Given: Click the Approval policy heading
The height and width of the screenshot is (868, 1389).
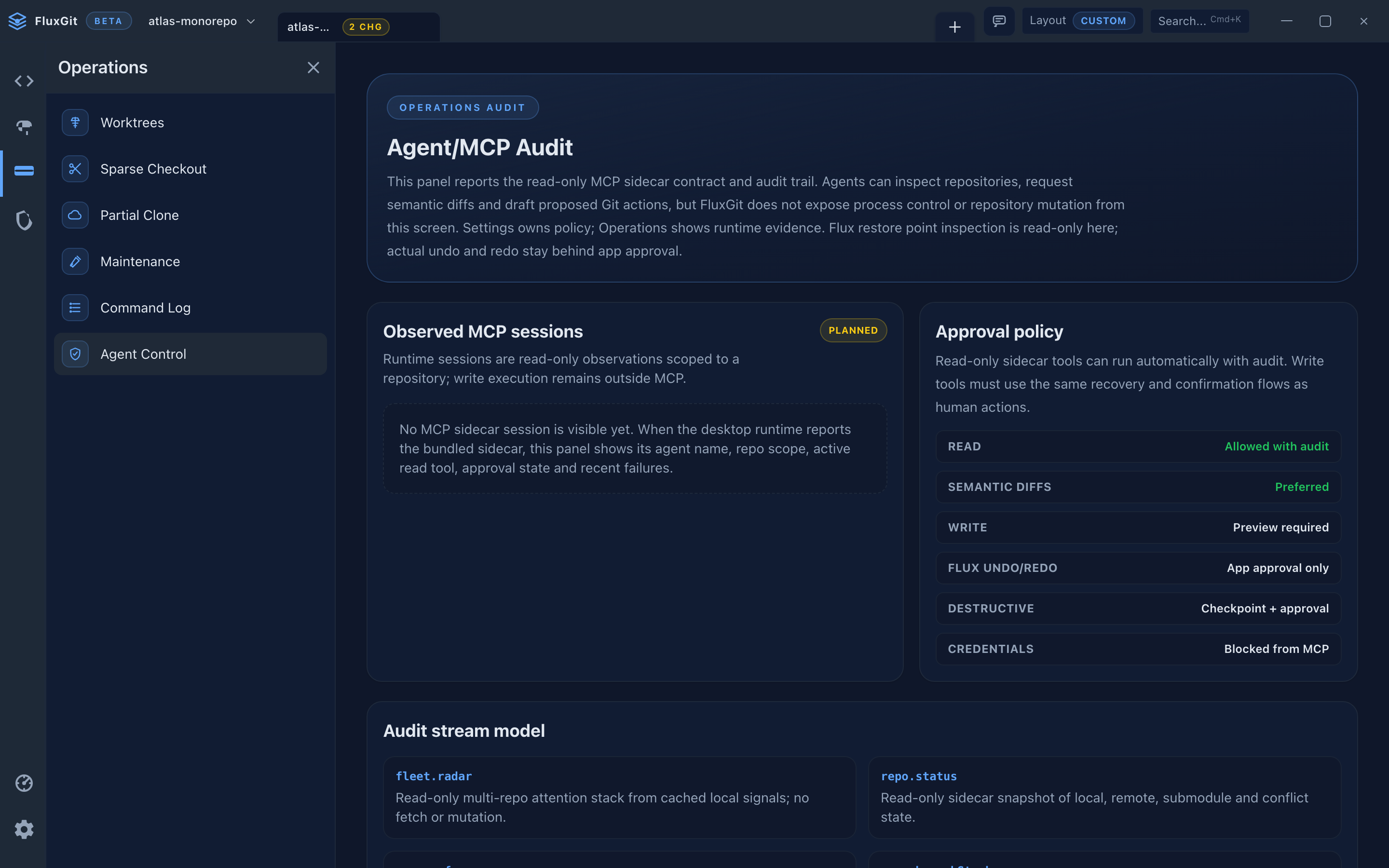Looking at the screenshot, I should coord(999,331).
